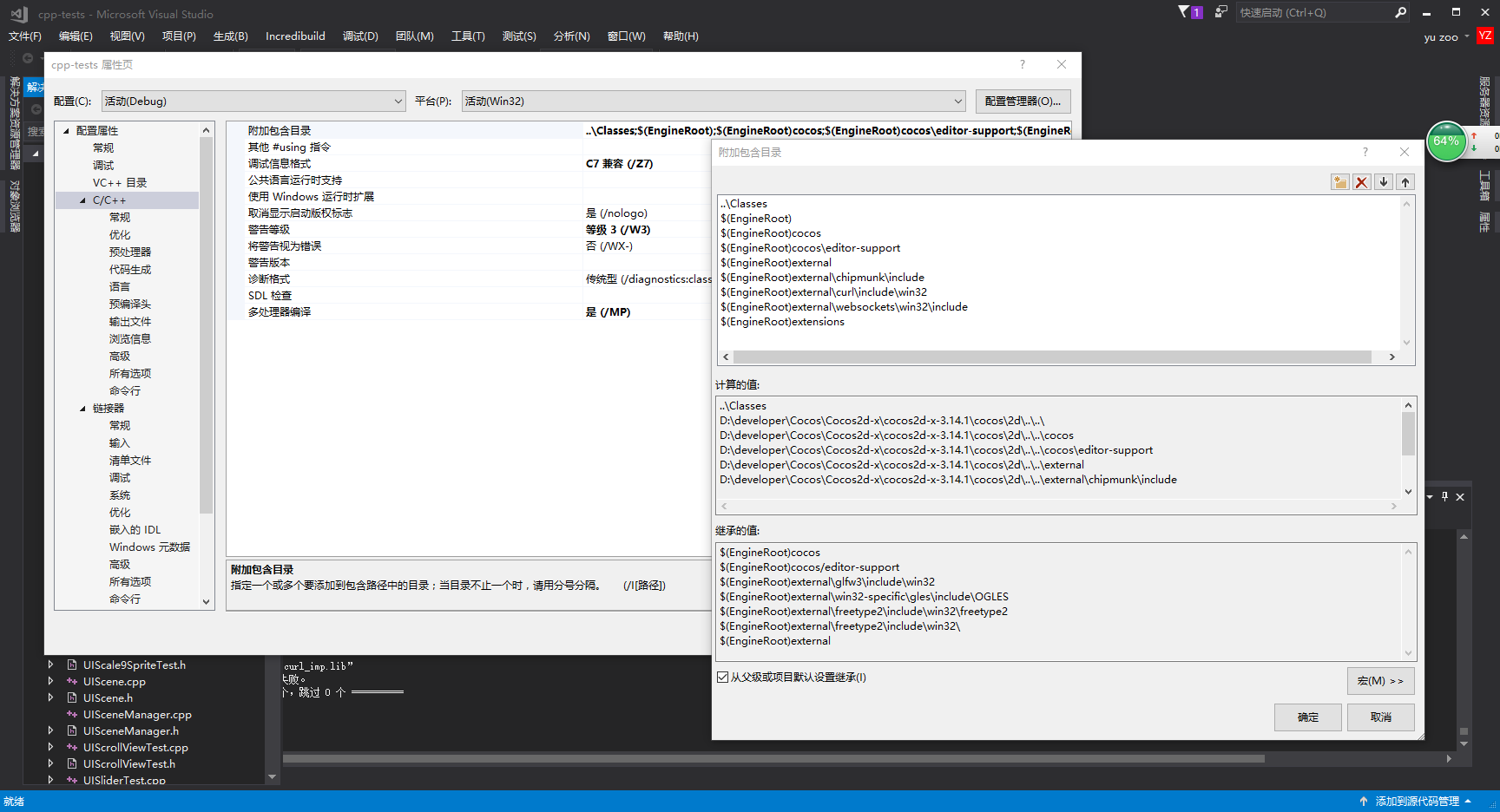
Task: Collapse the 链接器 tree node
Action: coord(82,409)
